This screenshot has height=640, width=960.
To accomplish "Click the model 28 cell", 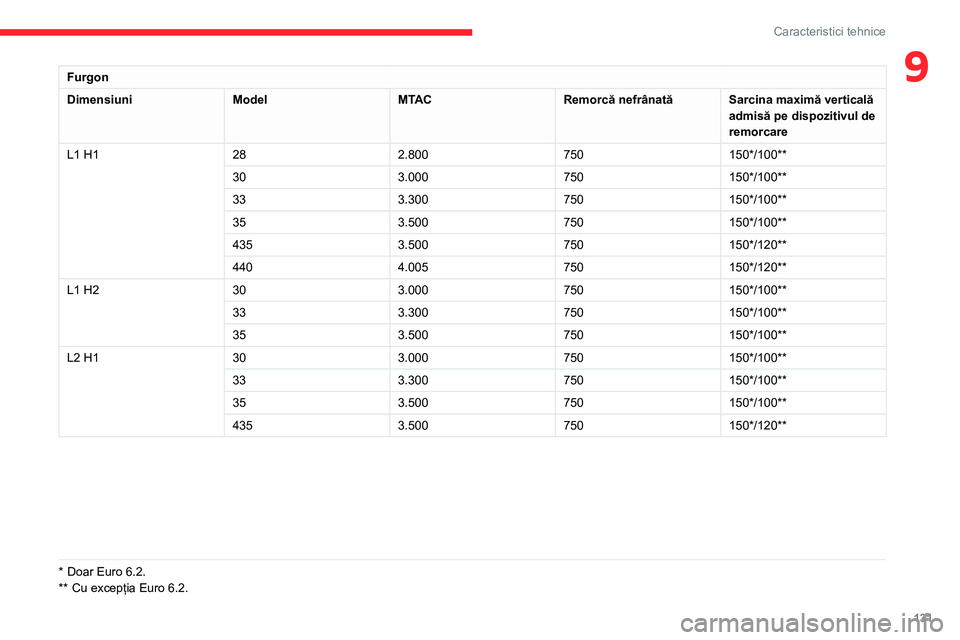I will point(239,154).
